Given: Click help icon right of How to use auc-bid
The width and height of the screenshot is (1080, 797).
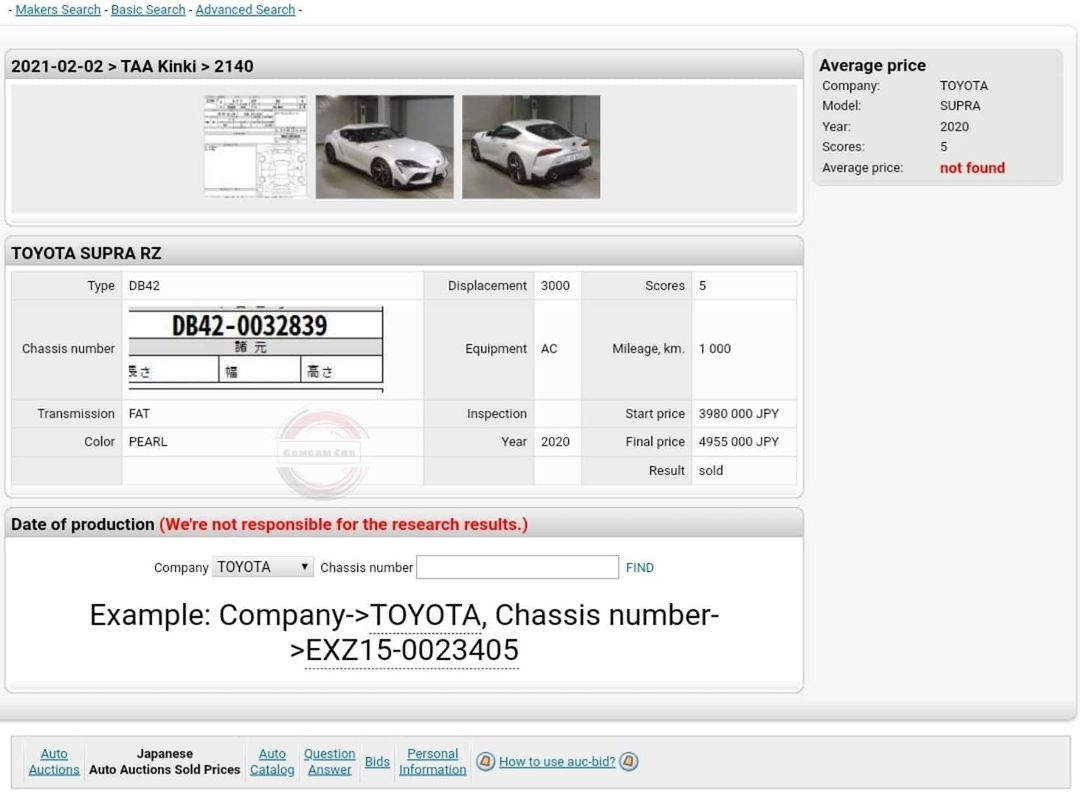Looking at the screenshot, I should (629, 761).
